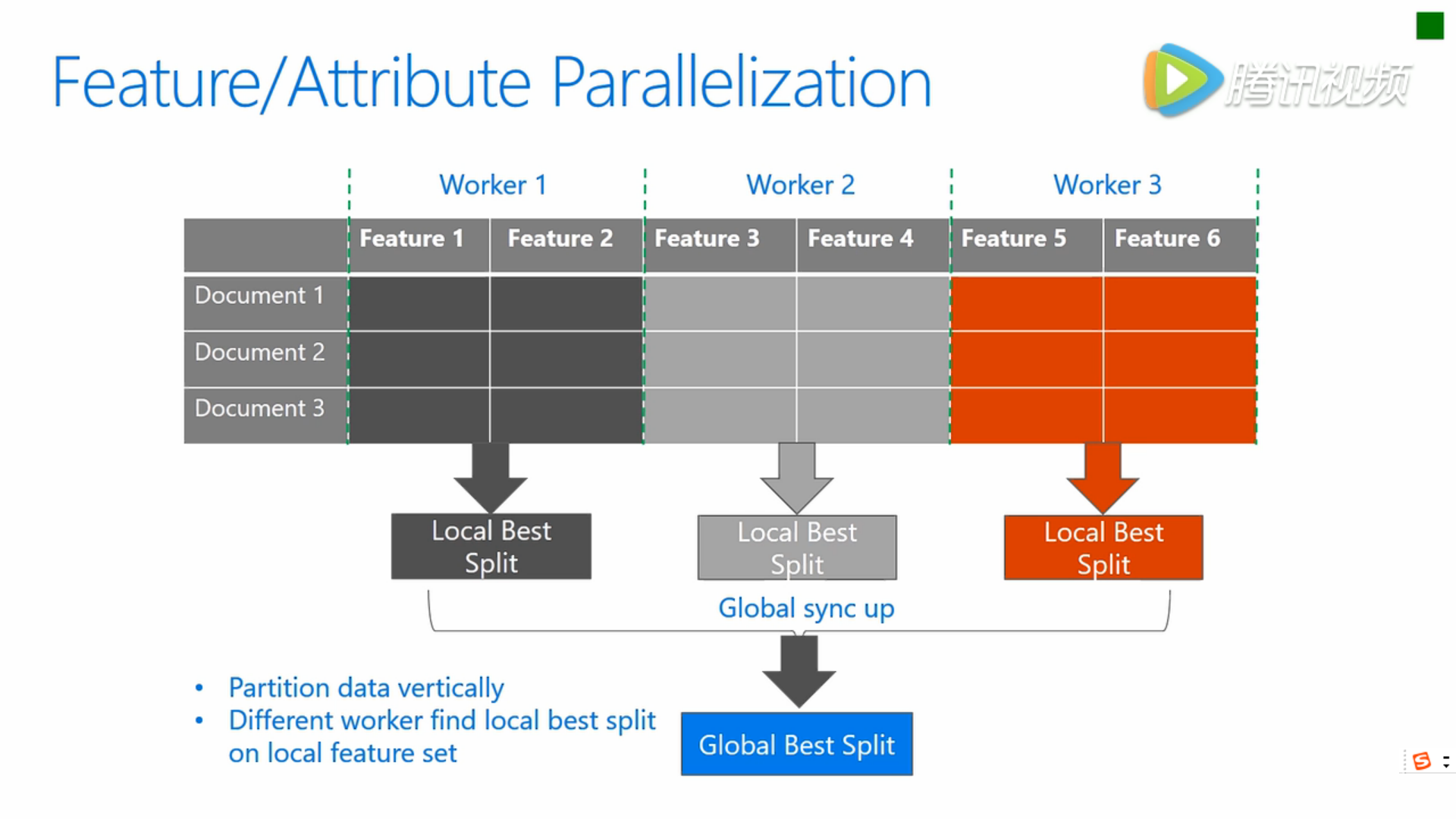
Task: Click the Document 3 row label
Action: click(266, 416)
